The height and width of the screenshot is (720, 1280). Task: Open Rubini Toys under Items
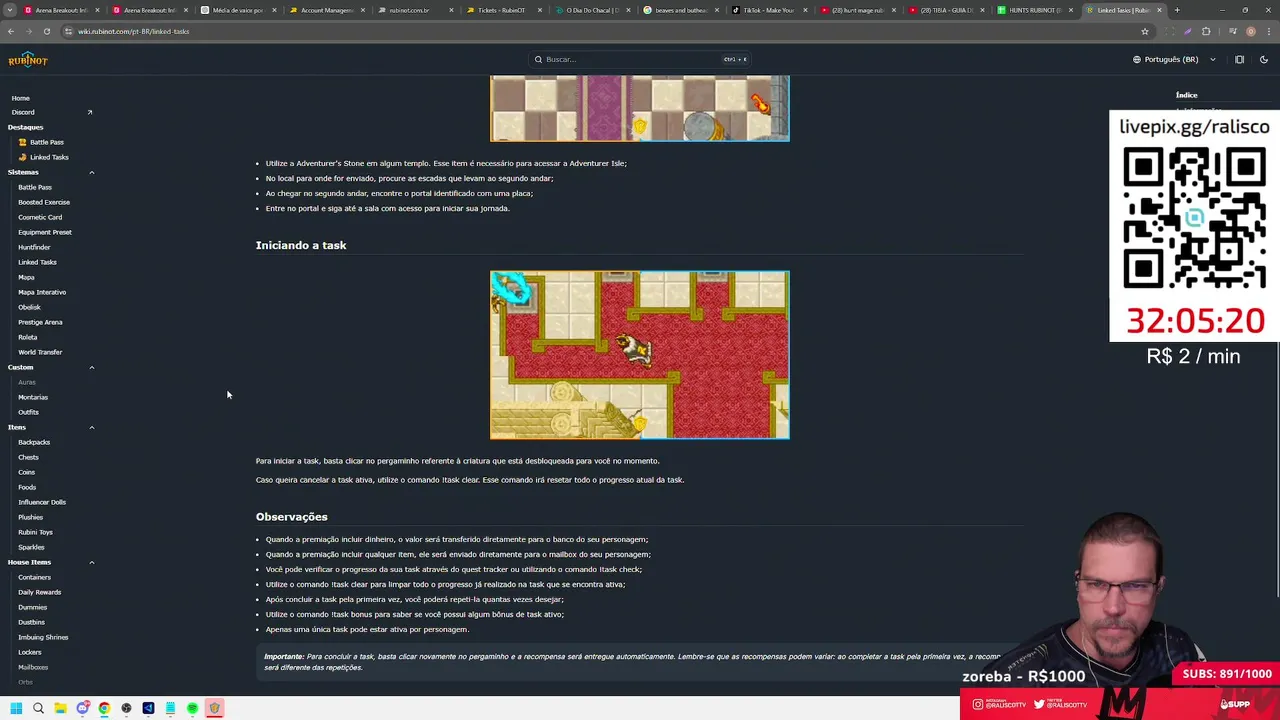point(35,532)
